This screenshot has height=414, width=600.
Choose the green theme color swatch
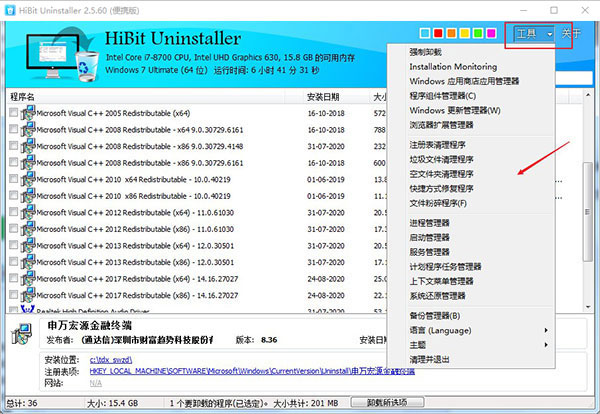478,33
